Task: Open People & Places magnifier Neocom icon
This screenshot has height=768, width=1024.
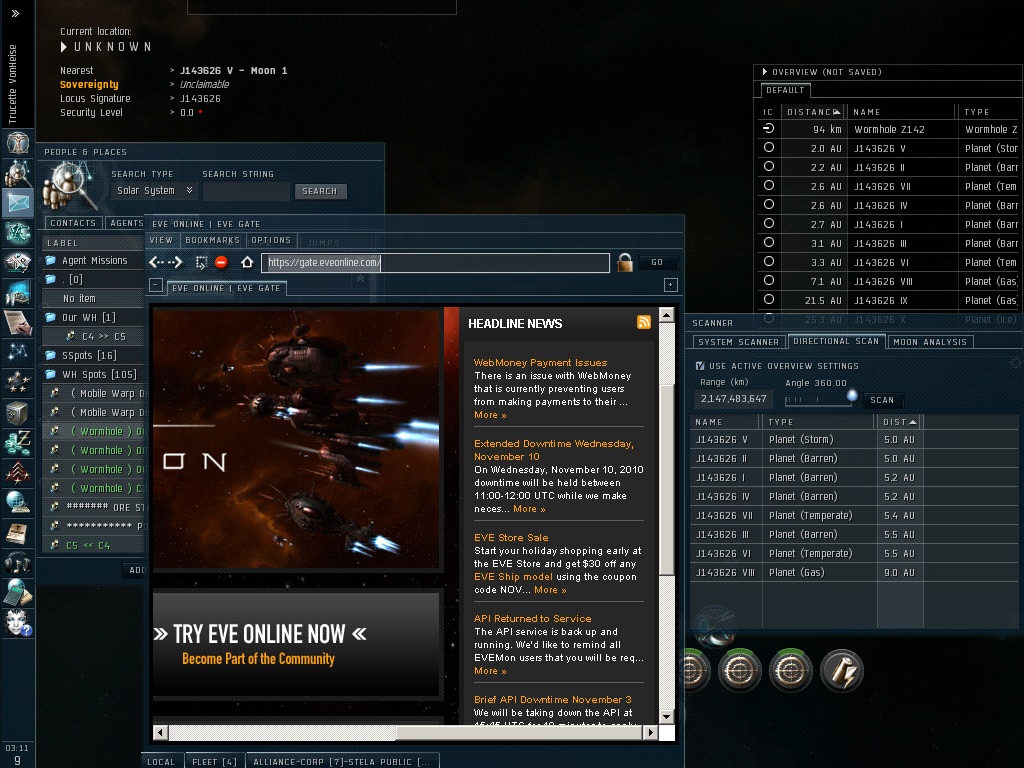Action: (x=18, y=174)
